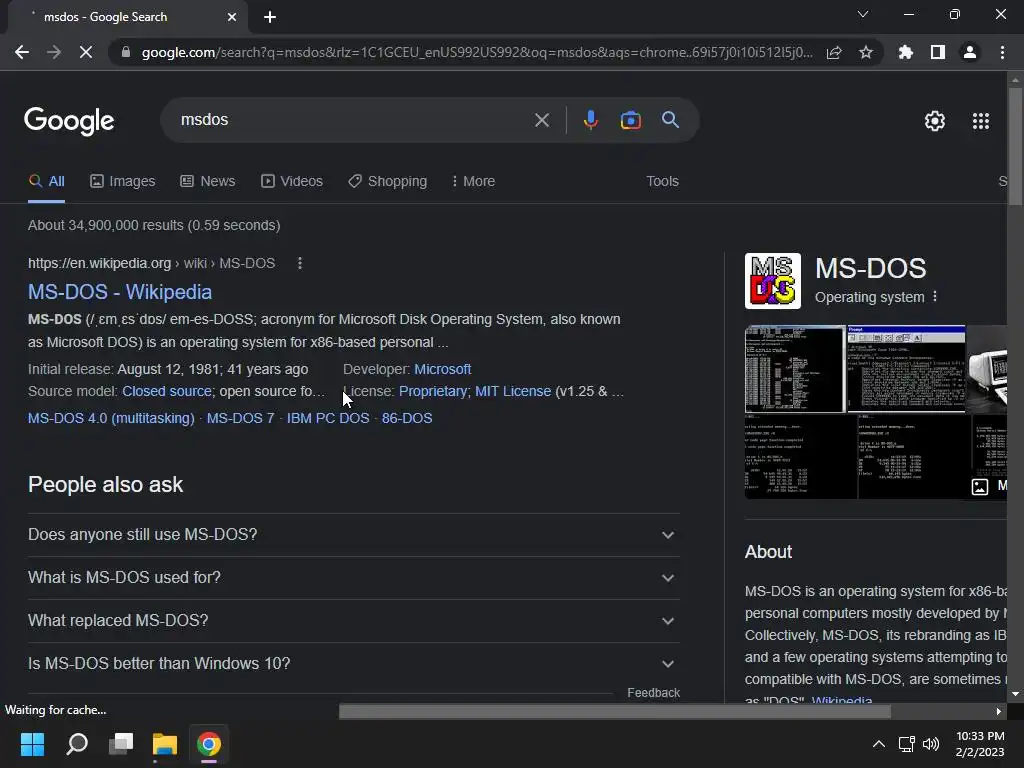This screenshot has height=768, width=1024.
Task: Switch to the News tab
Action: [x=208, y=182]
